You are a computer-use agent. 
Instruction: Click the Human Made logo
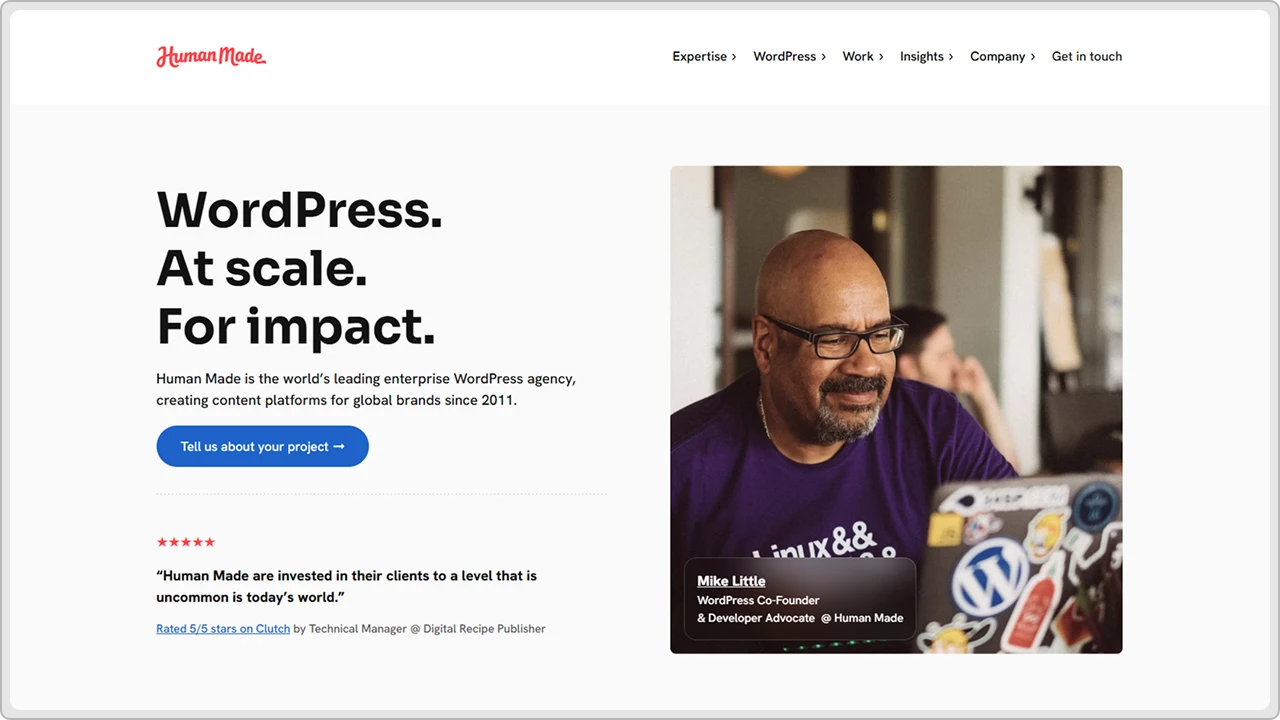pos(211,56)
